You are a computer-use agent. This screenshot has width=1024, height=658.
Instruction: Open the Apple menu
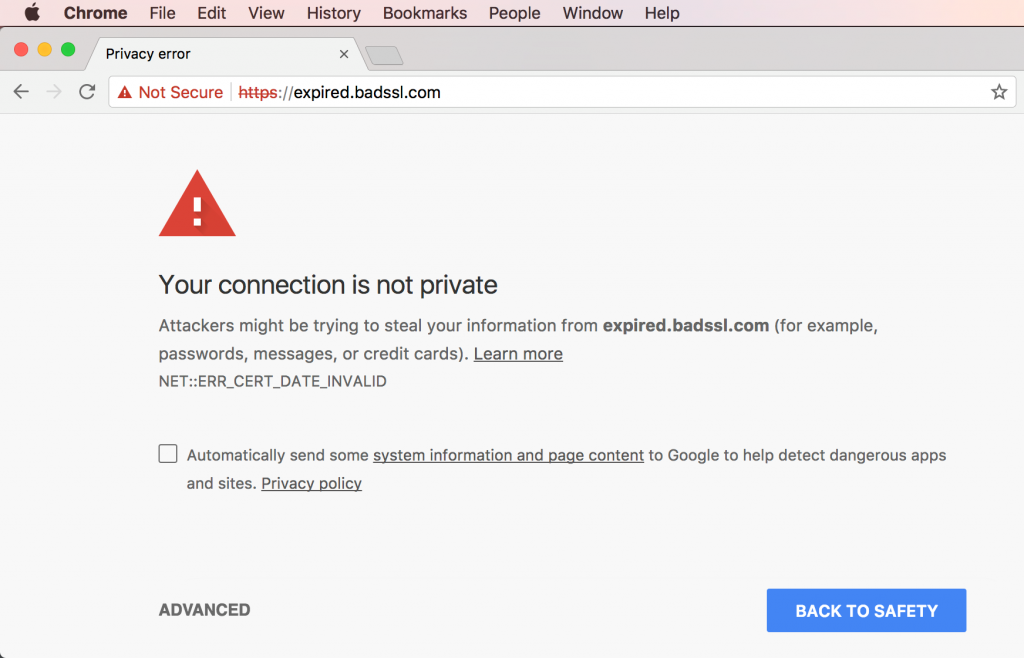pyautogui.click(x=31, y=13)
